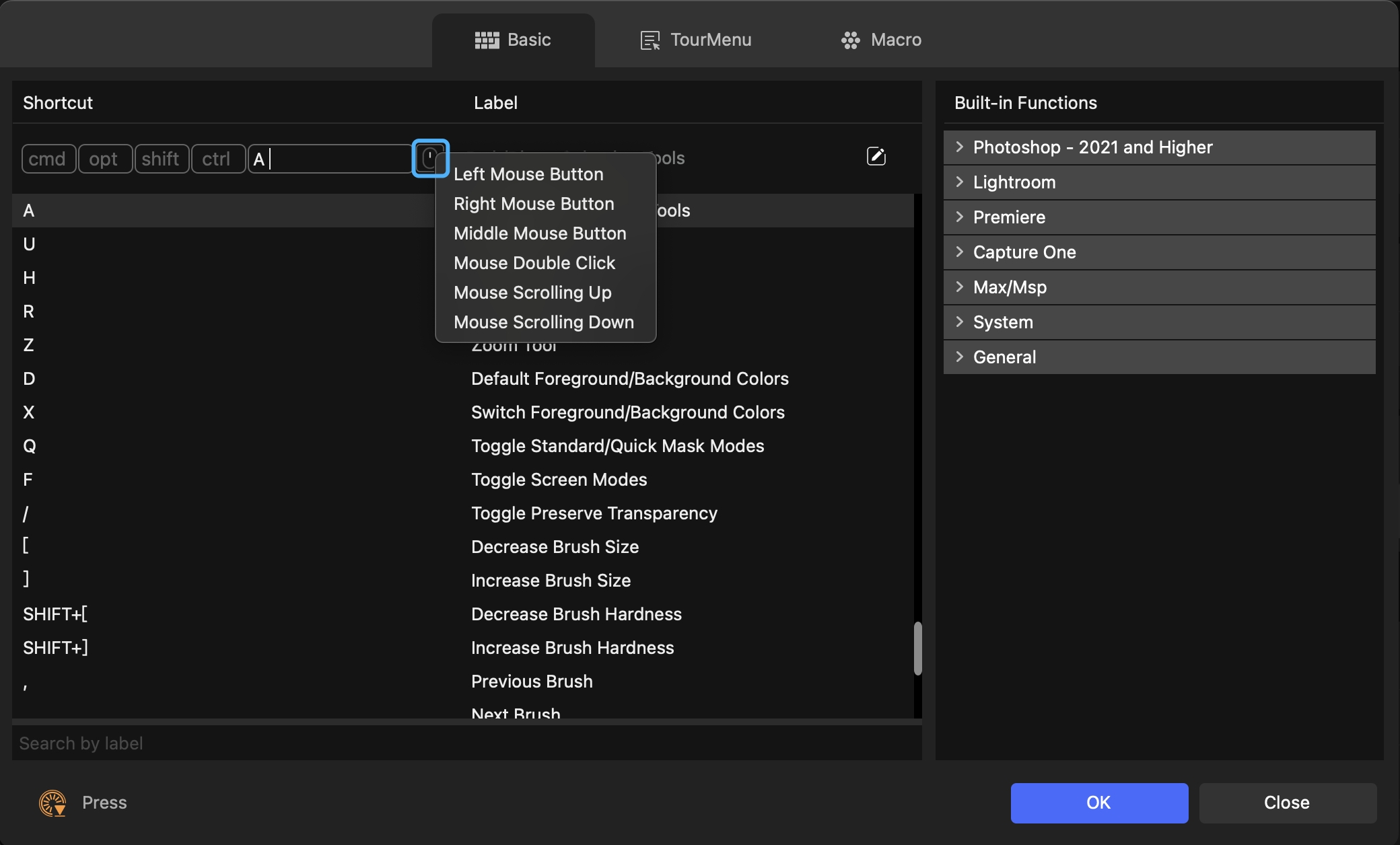Select the H shortcut row
This screenshot has height=845, width=1400.
pos(462,278)
